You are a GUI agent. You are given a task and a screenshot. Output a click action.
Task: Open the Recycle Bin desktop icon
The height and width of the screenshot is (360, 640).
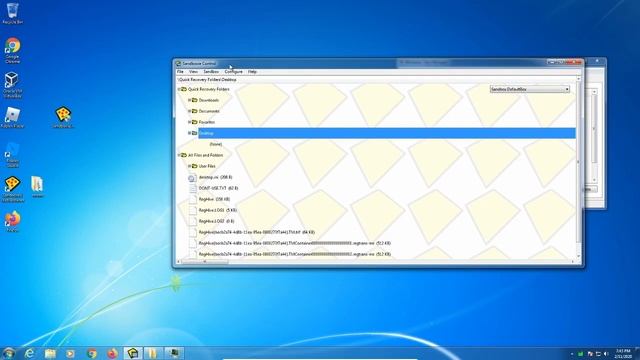point(12,13)
